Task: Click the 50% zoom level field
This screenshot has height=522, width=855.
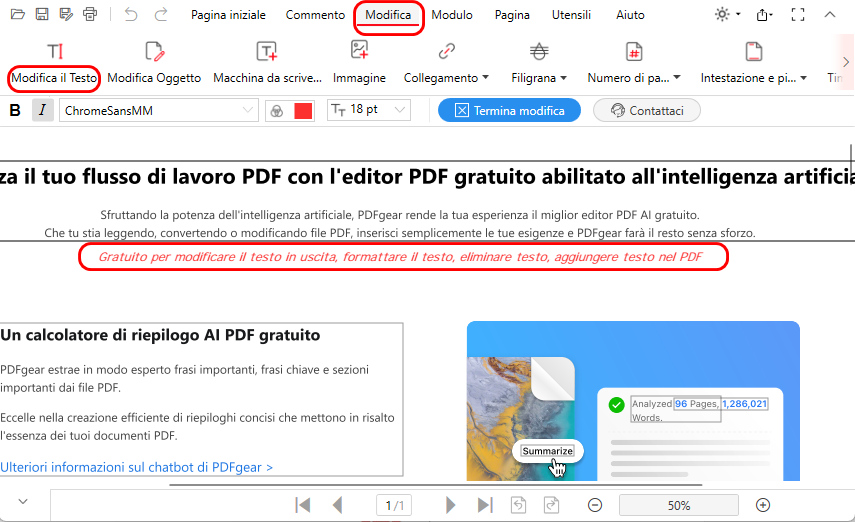Action: [x=679, y=505]
